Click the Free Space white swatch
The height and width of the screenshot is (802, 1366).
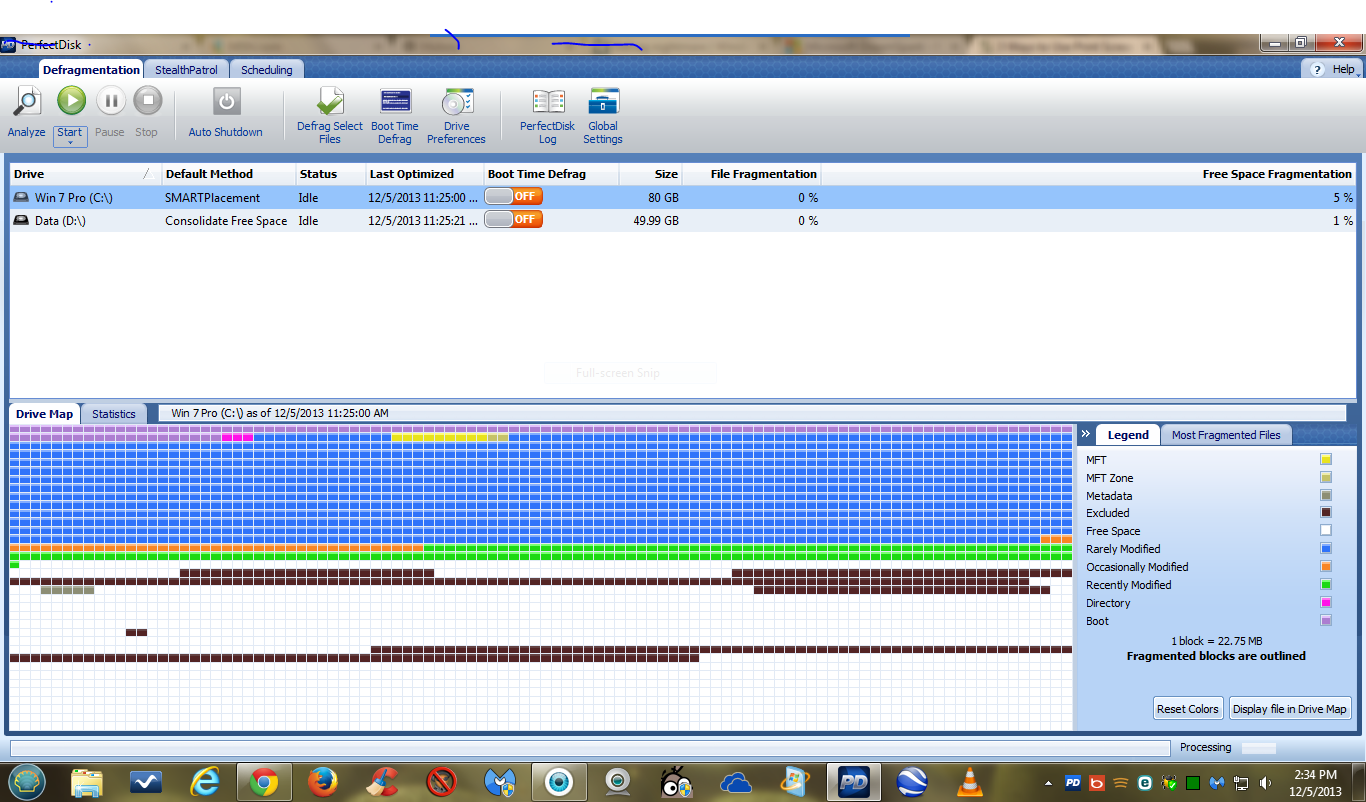(x=1326, y=531)
